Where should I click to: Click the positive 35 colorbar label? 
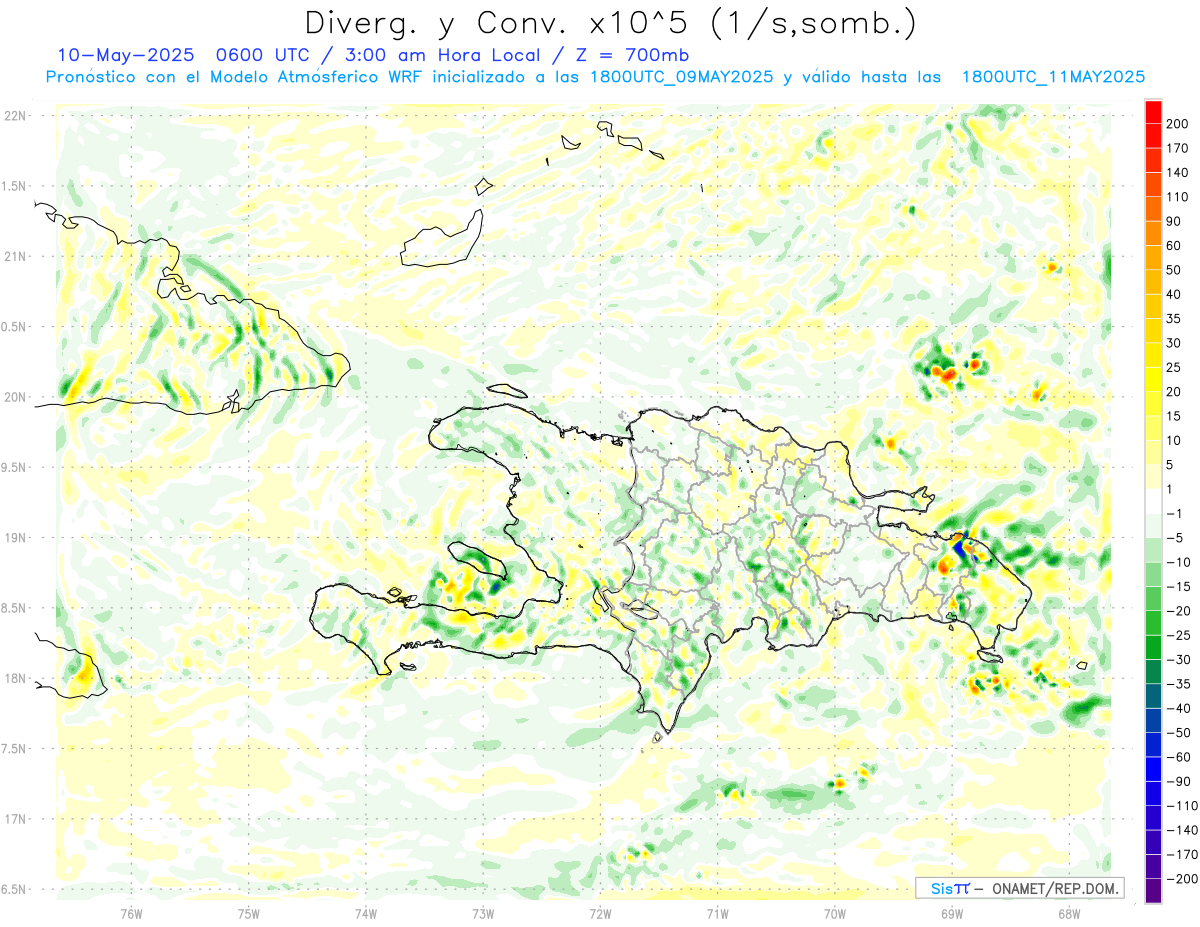click(1174, 319)
